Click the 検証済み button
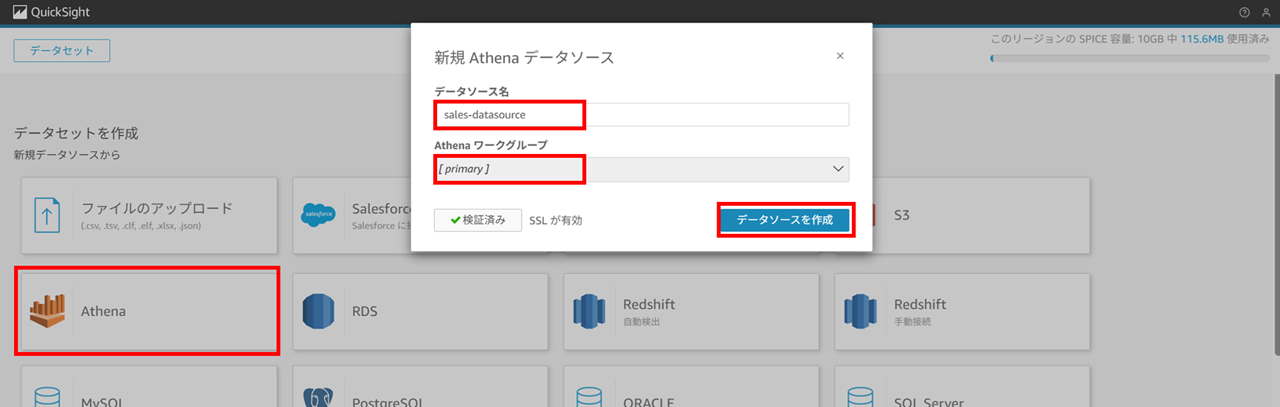The image size is (1280, 407). click(x=478, y=220)
